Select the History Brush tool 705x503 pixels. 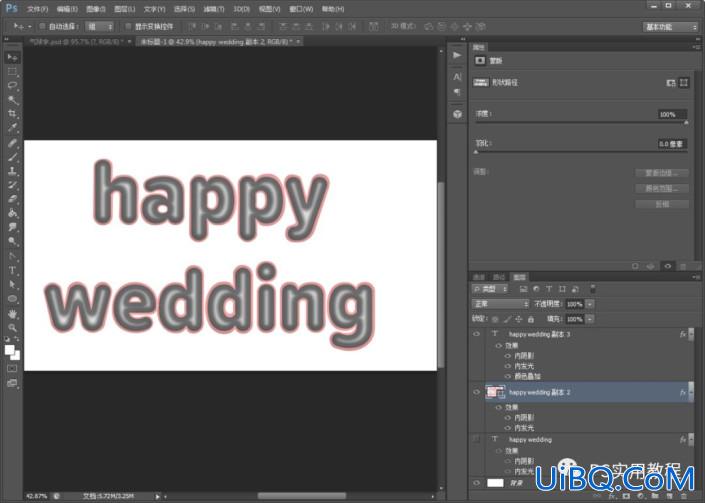pyautogui.click(x=12, y=185)
